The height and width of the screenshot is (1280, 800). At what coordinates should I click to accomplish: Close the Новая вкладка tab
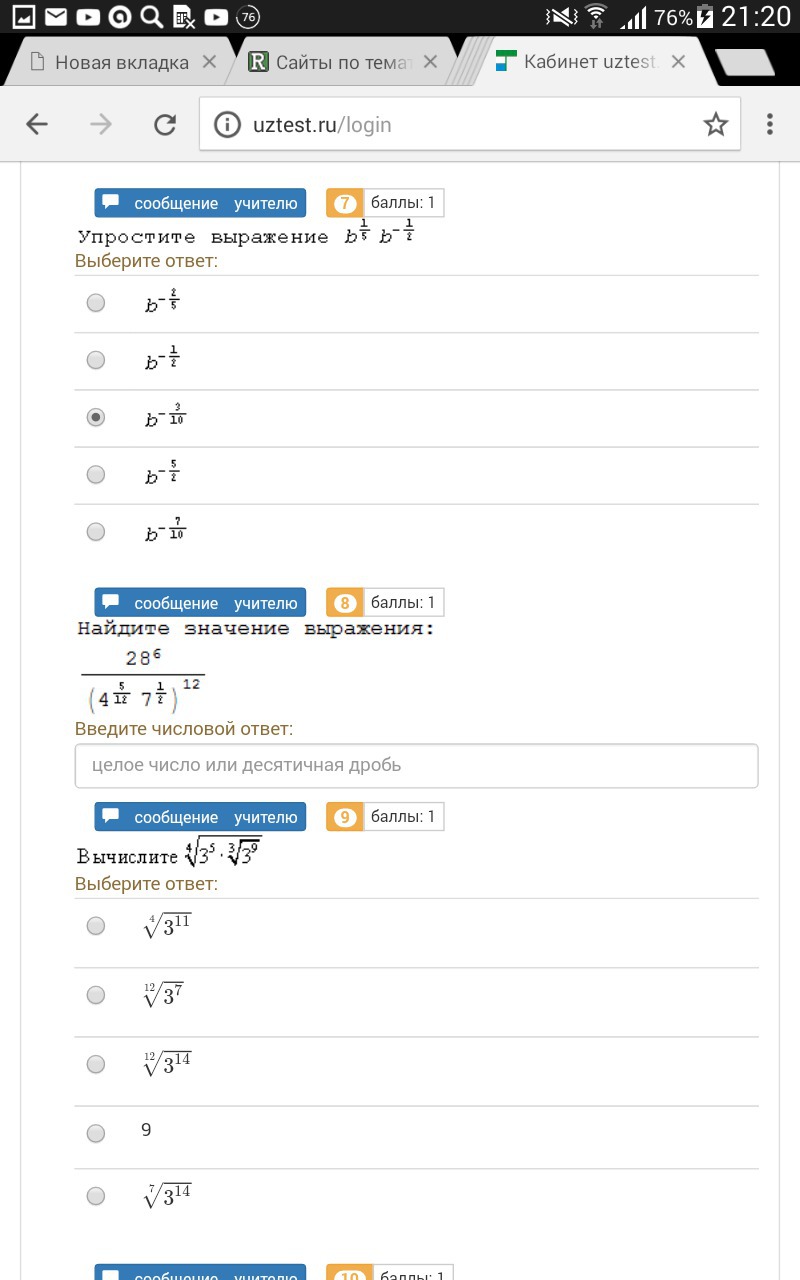click(209, 62)
